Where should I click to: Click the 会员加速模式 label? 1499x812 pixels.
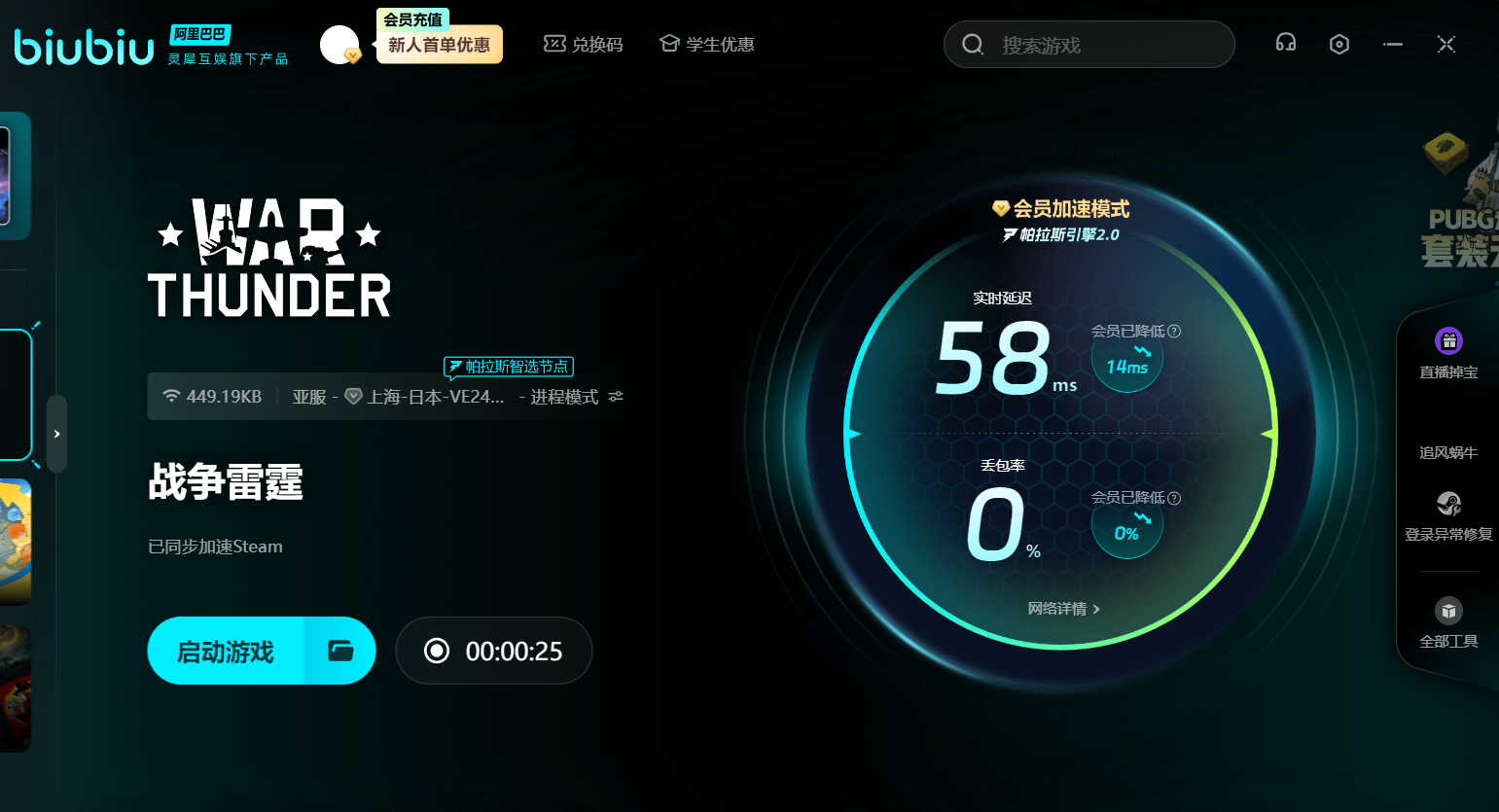(x=1061, y=208)
